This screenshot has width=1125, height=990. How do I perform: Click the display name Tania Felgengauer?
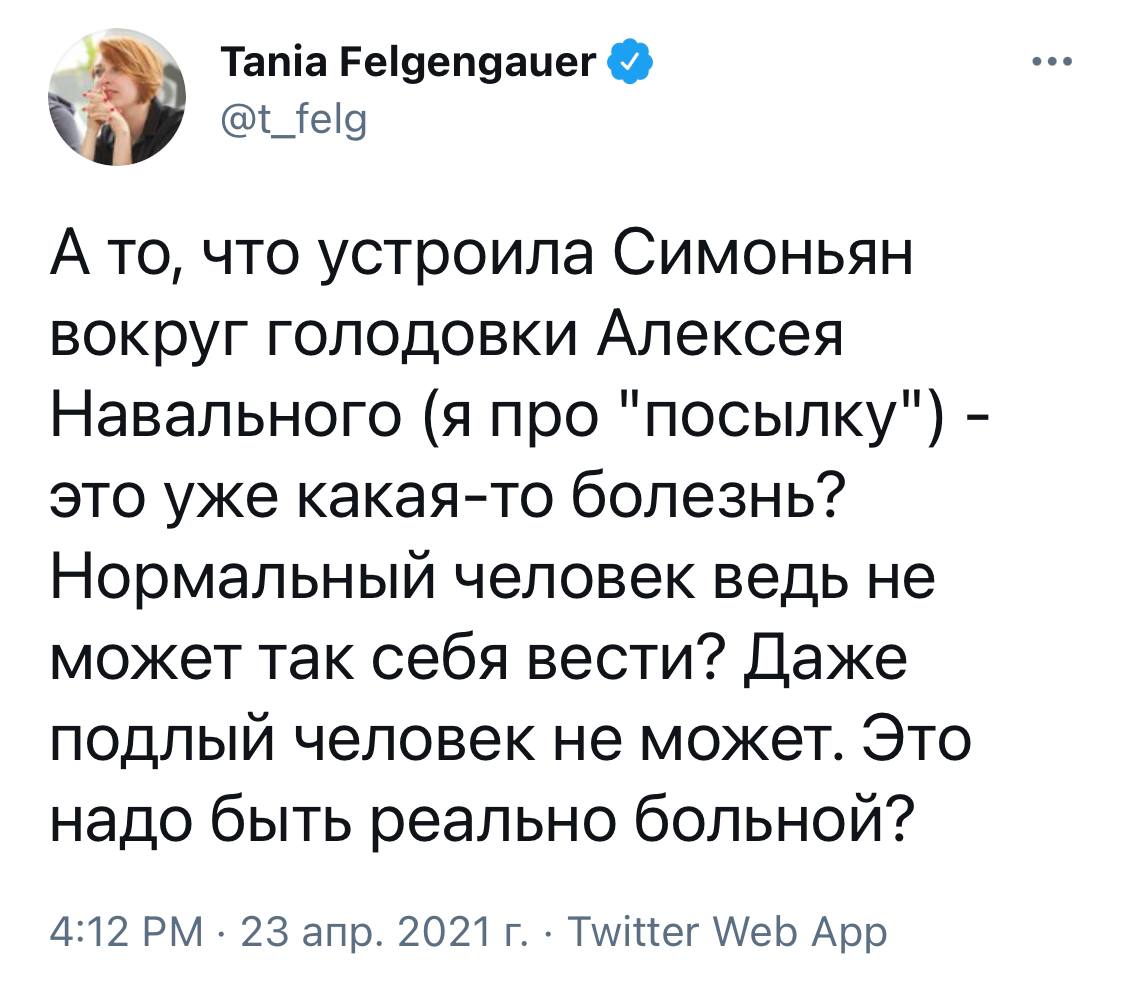coord(408,68)
